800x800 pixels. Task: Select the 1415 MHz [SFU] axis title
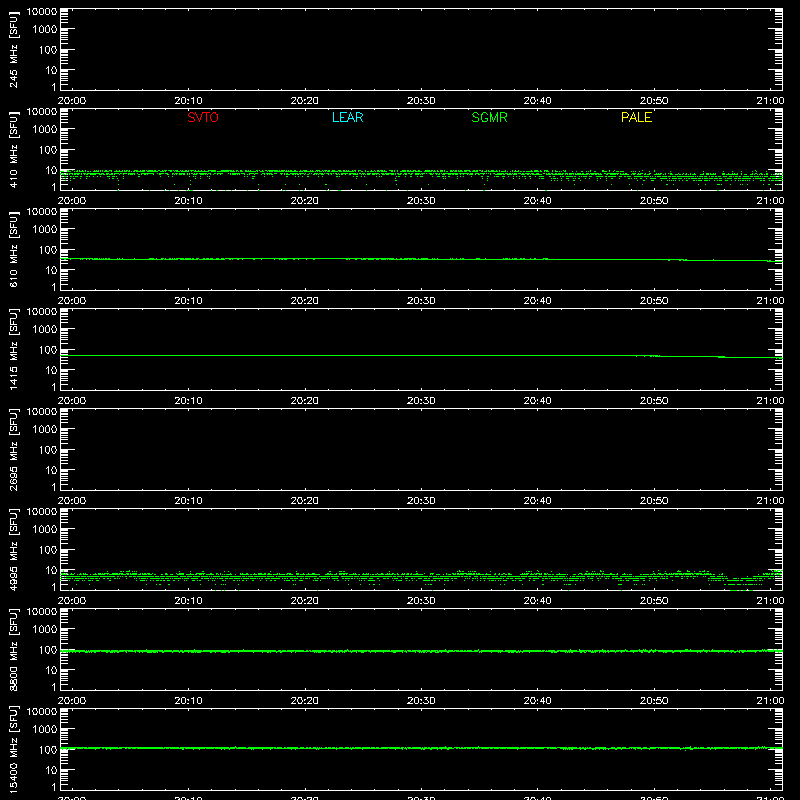13,350
